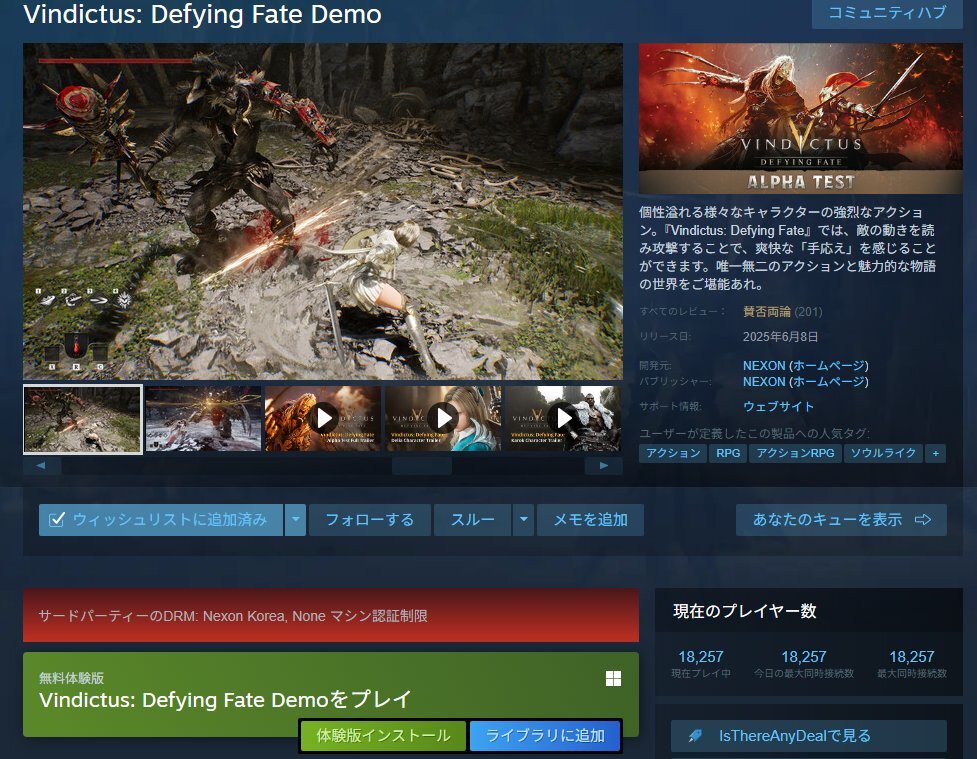
Task: Select the RPG tag
Action: pos(728,453)
